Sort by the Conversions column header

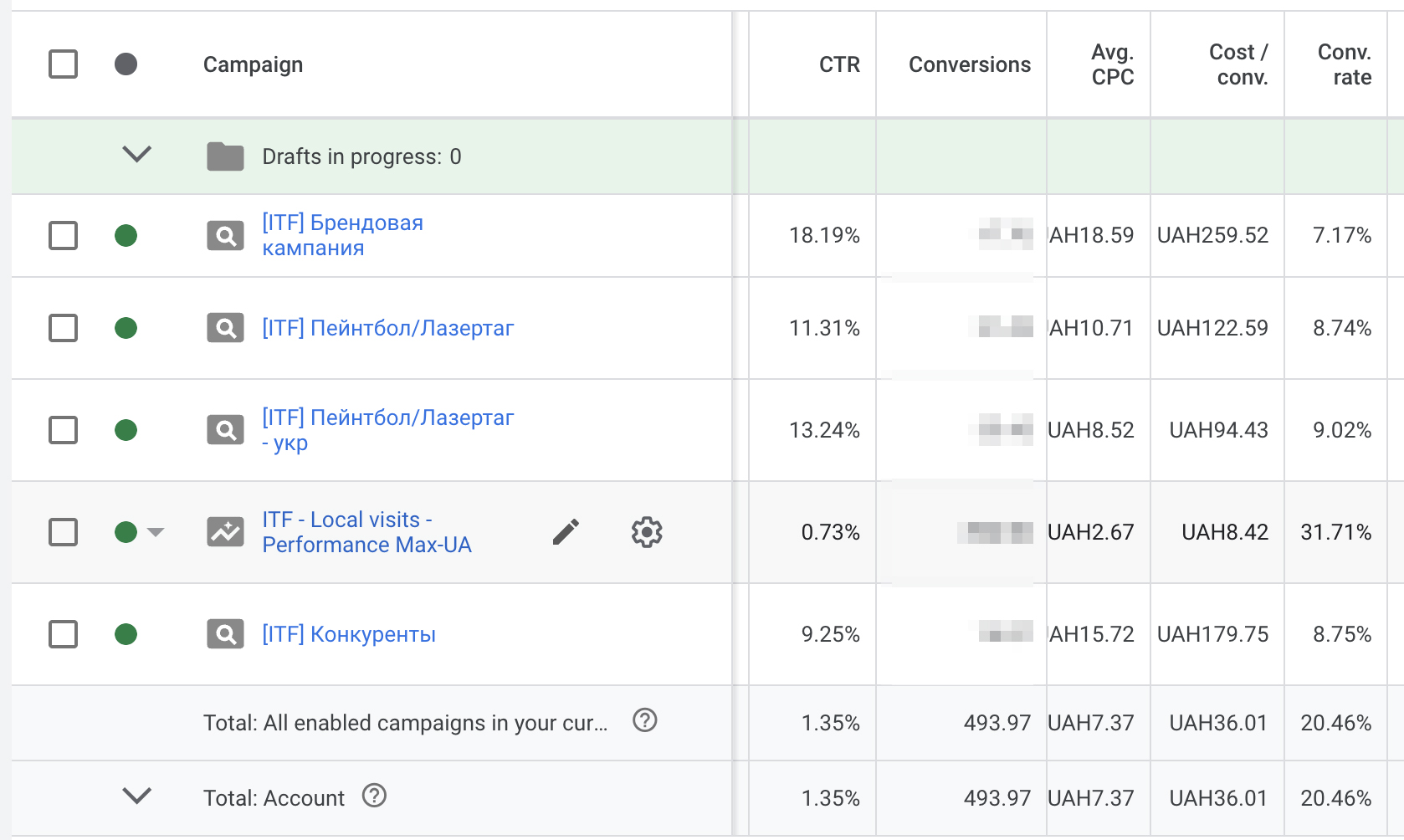969,64
